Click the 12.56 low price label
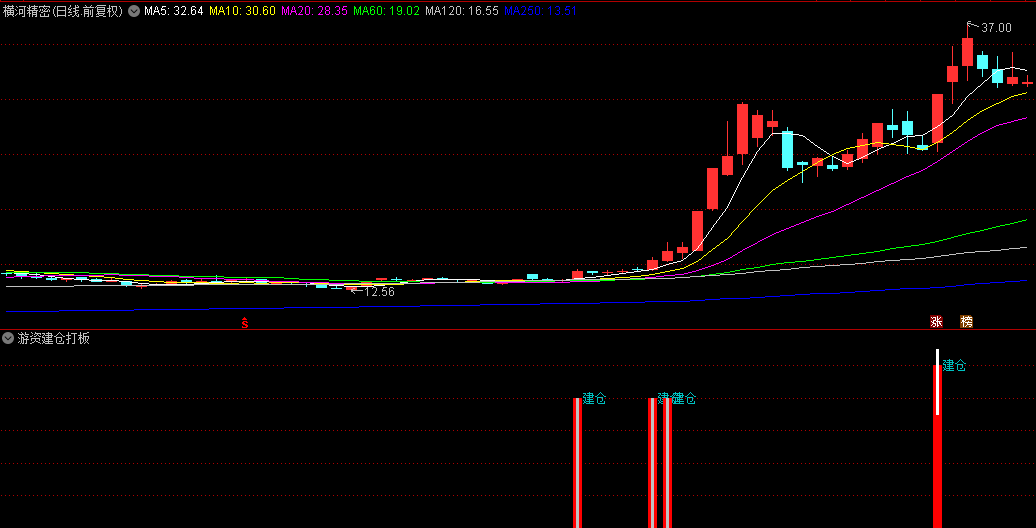 (379, 291)
